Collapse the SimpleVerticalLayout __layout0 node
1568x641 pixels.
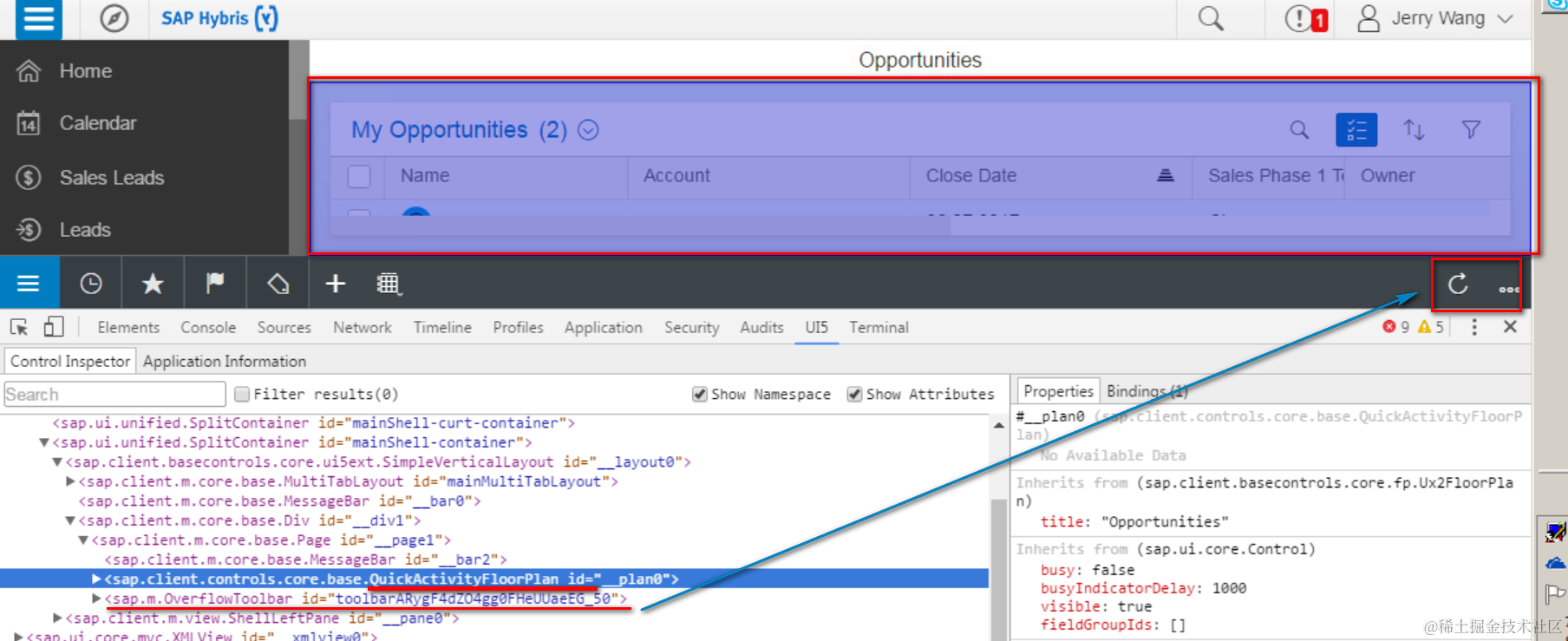(57, 462)
